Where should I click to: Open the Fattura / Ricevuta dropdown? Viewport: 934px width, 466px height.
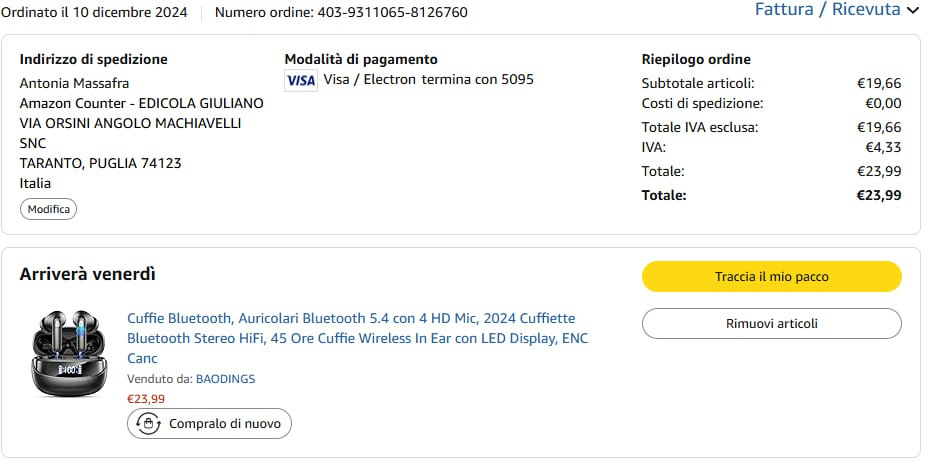pos(828,10)
